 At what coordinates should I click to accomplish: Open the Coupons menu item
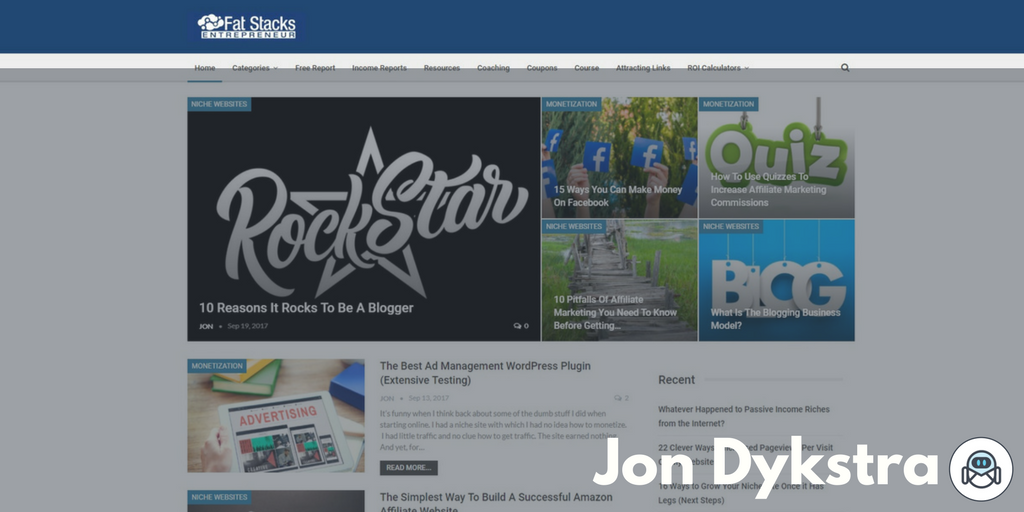542,68
